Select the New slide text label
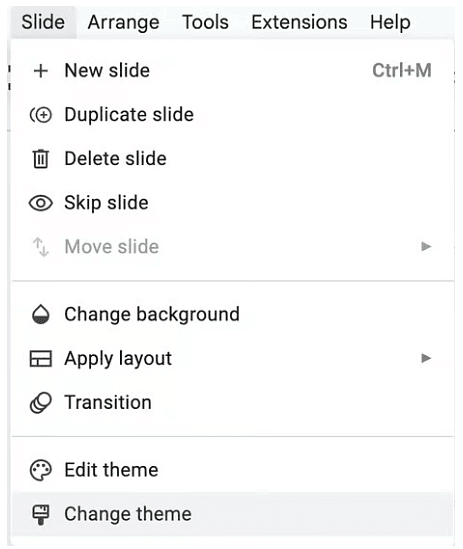The height and width of the screenshot is (549, 463). click(107, 70)
